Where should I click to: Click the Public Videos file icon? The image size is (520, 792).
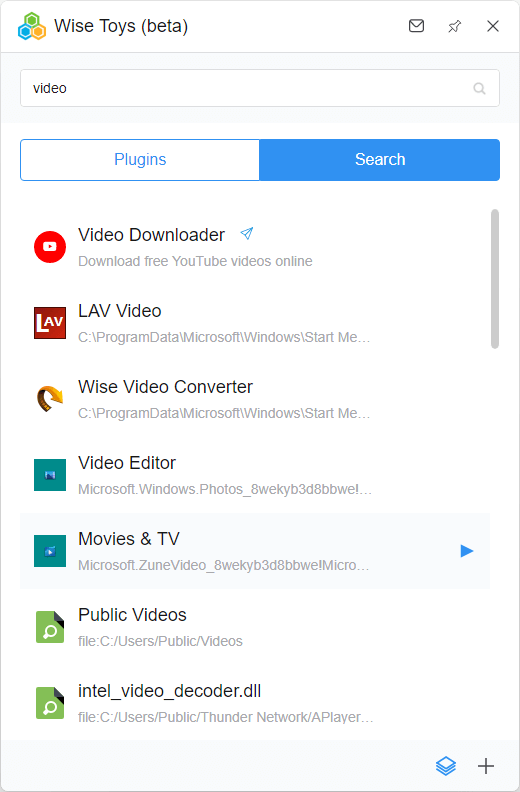tap(50, 627)
